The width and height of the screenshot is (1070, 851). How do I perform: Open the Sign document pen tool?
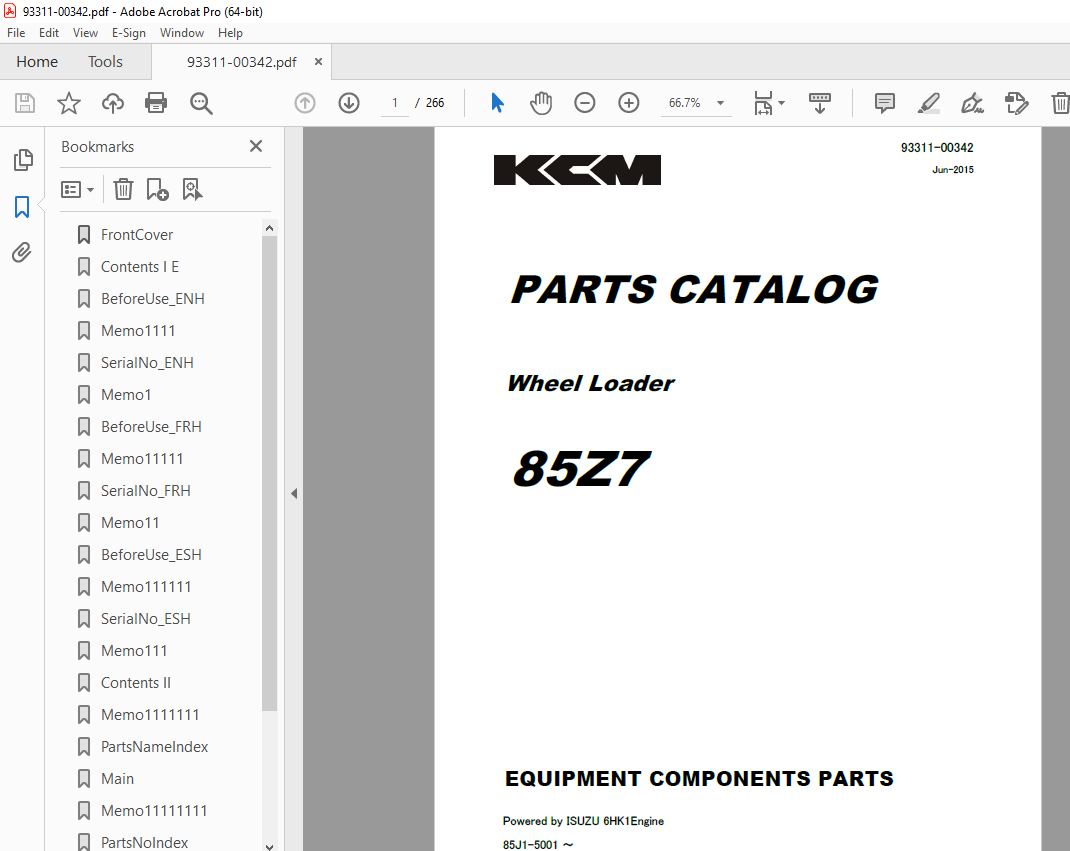[972, 103]
